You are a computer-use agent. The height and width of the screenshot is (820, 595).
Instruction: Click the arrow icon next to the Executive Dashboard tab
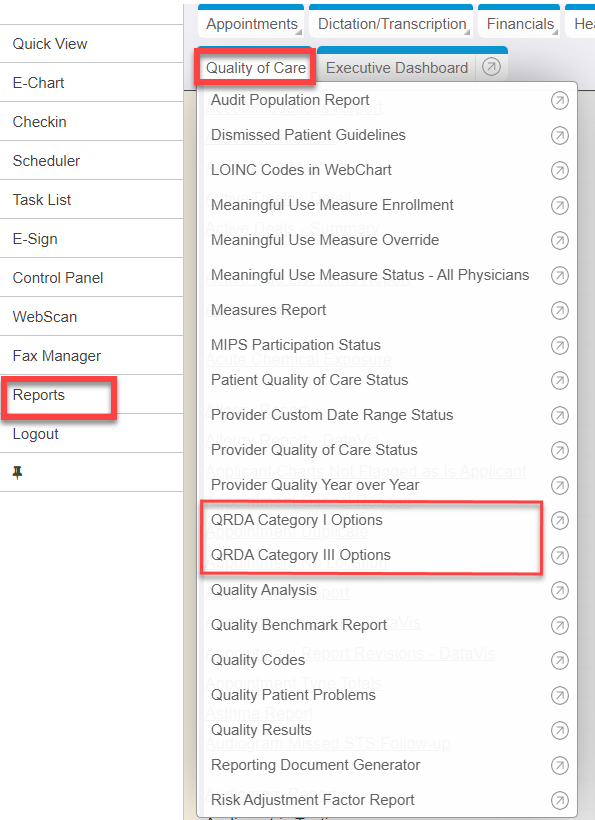[491, 67]
